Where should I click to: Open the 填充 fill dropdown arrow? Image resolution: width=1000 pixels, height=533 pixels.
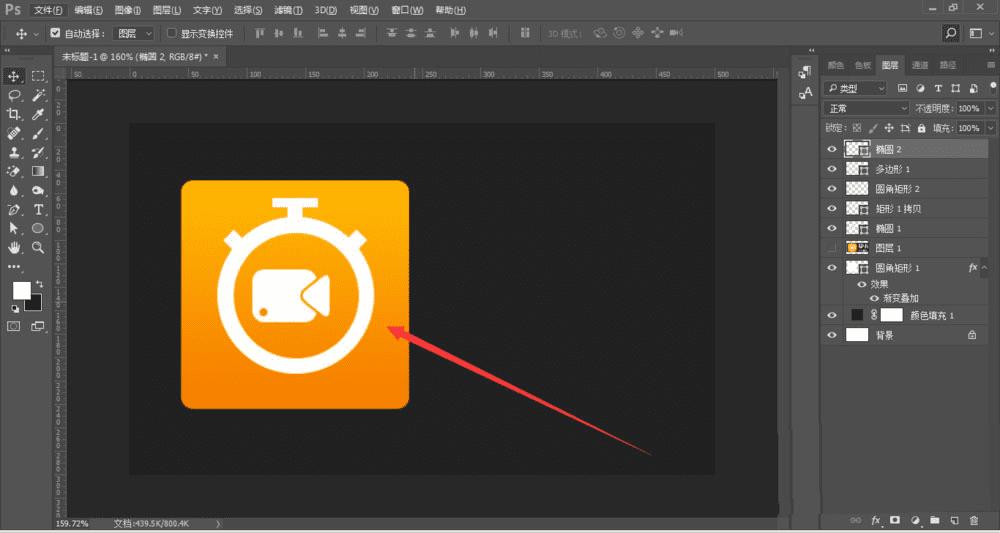click(x=989, y=128)
